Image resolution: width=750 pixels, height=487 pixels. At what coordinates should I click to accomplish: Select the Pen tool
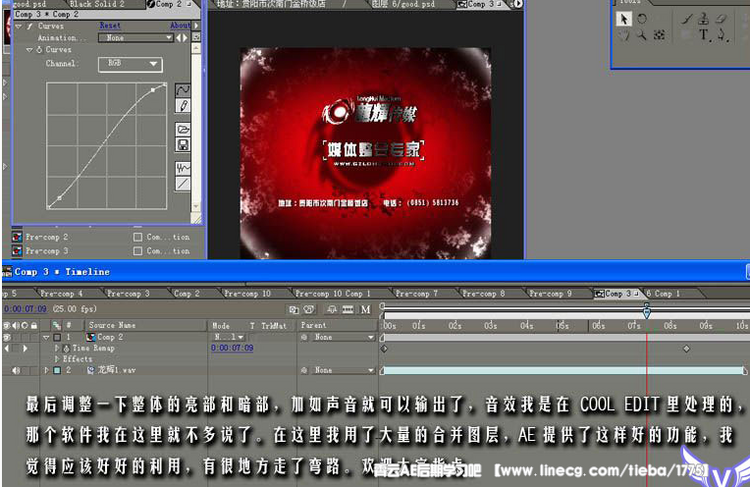[x=721, y=35]
